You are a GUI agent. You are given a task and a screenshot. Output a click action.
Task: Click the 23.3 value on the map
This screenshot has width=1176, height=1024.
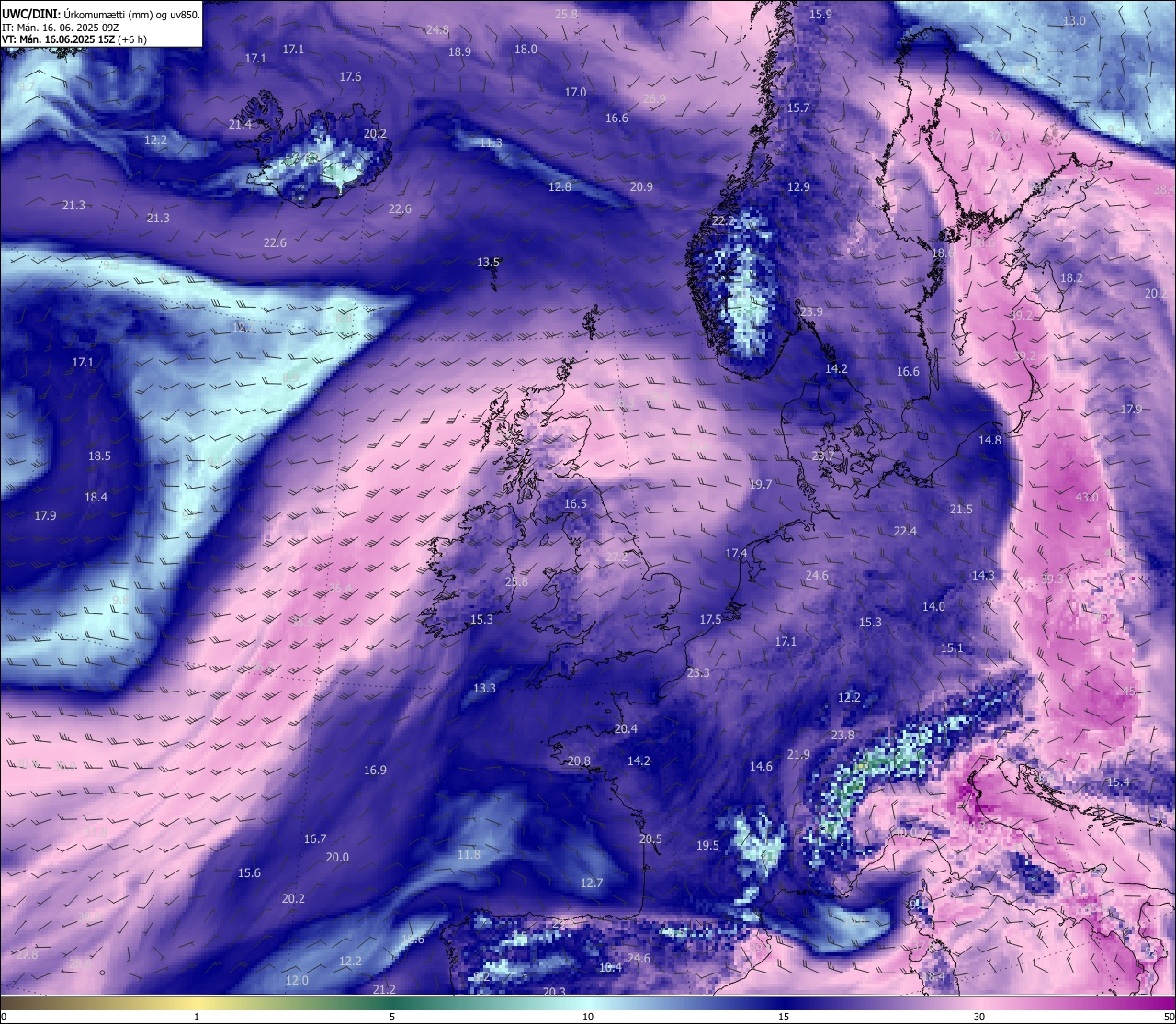pyautogui.click(x=698, y=672)
